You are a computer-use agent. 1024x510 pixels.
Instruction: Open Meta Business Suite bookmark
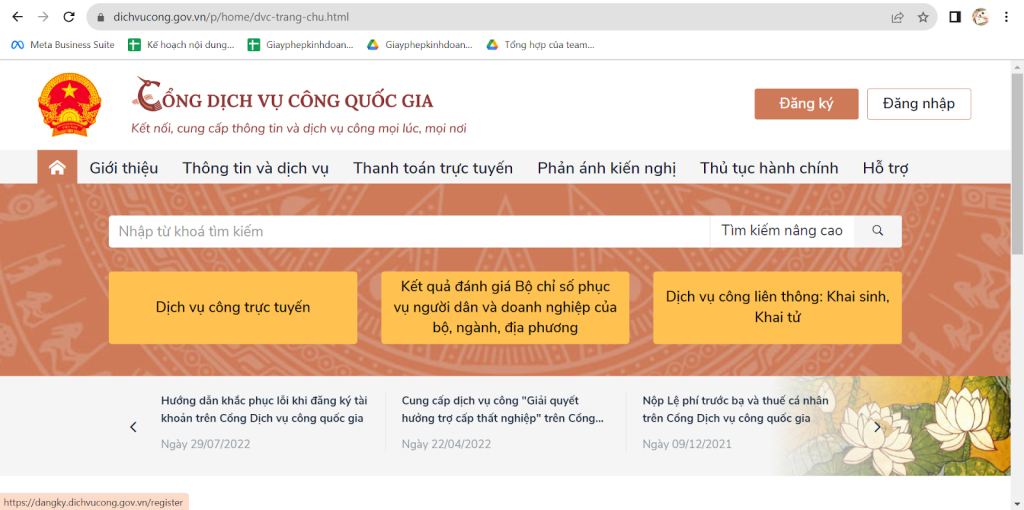point(63,45)
